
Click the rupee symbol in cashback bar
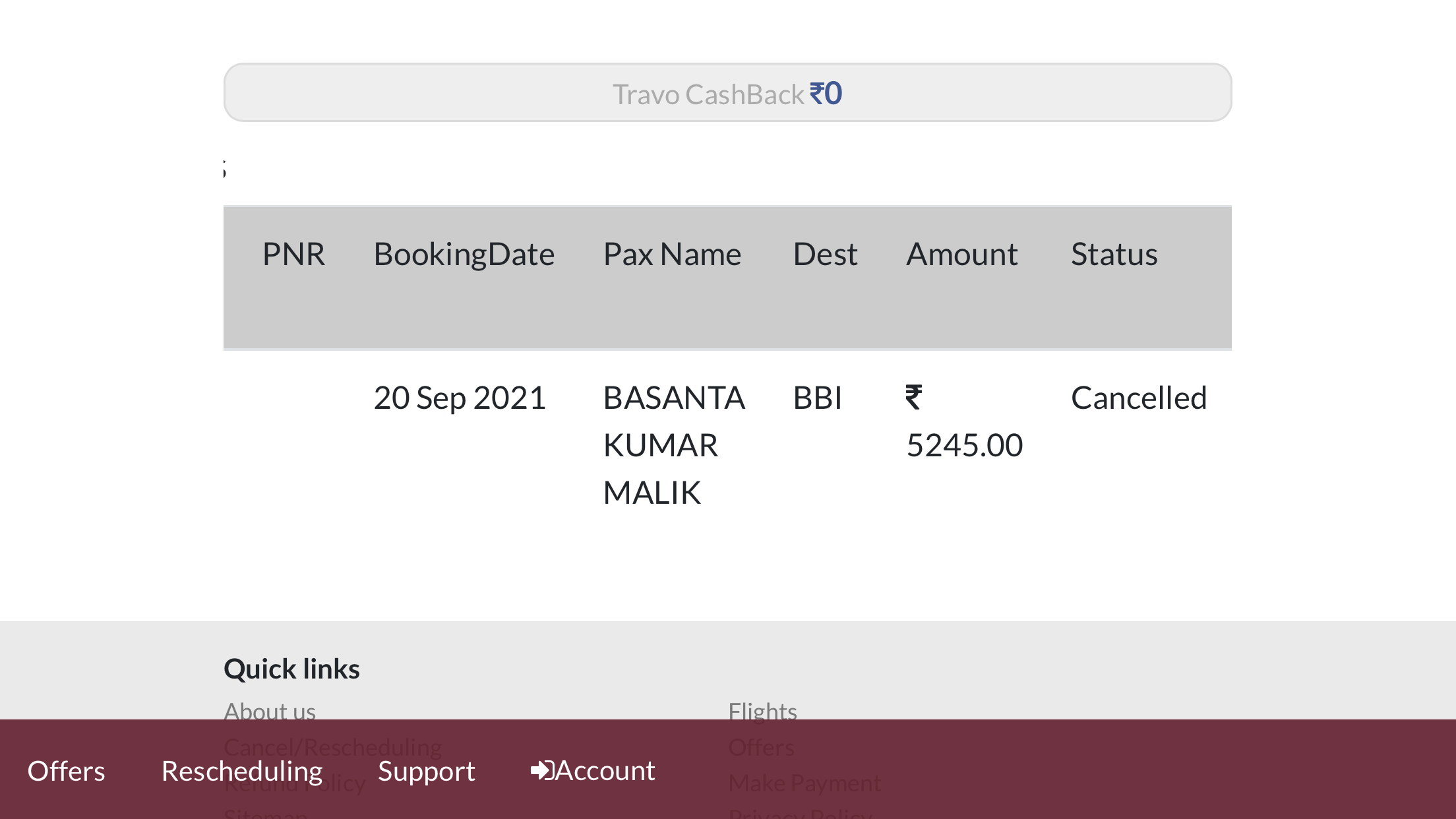[x=816, y=94]
